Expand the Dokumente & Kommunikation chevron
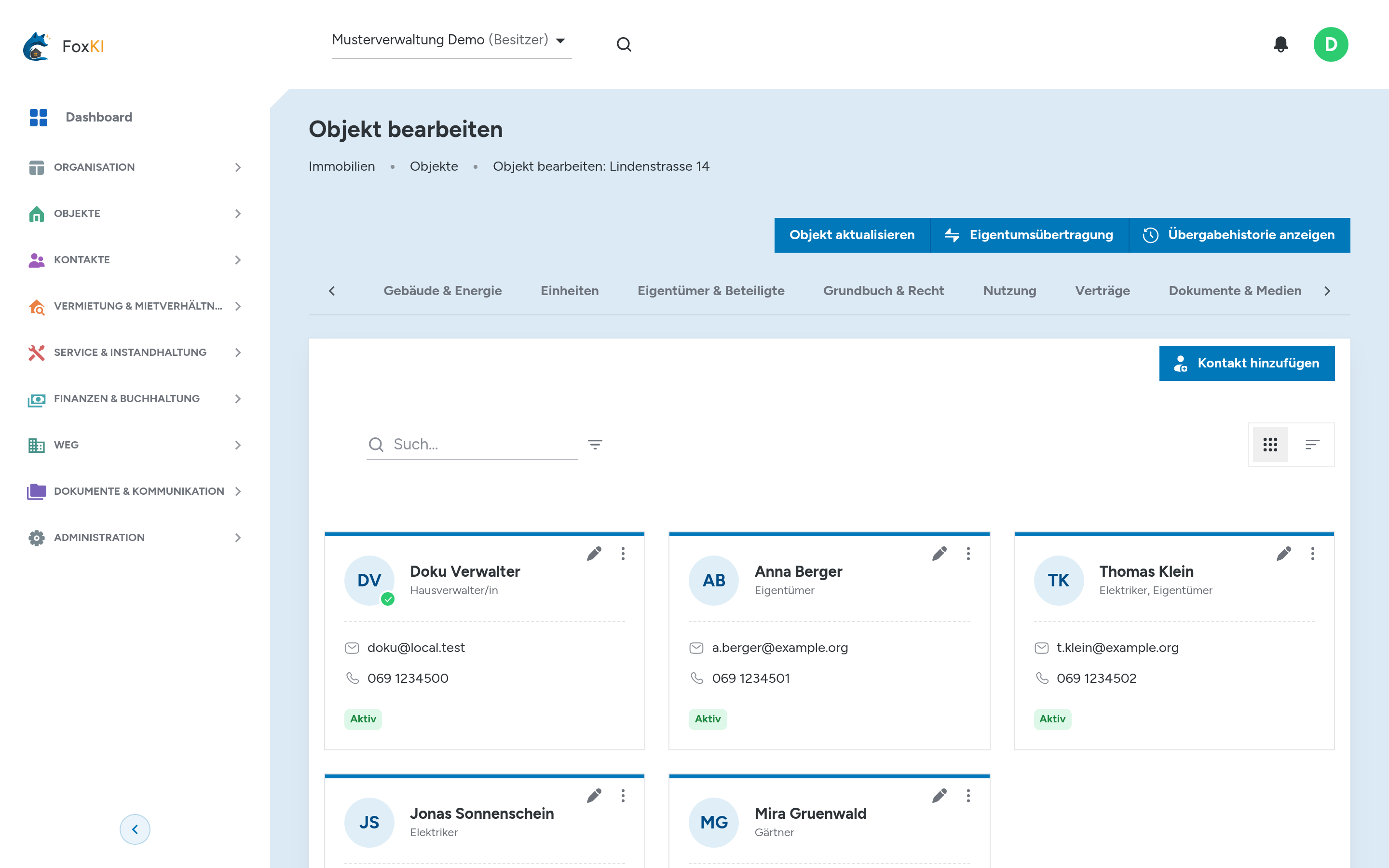The height and width of the screenshot is (868, 1389). tap(238, 491)
